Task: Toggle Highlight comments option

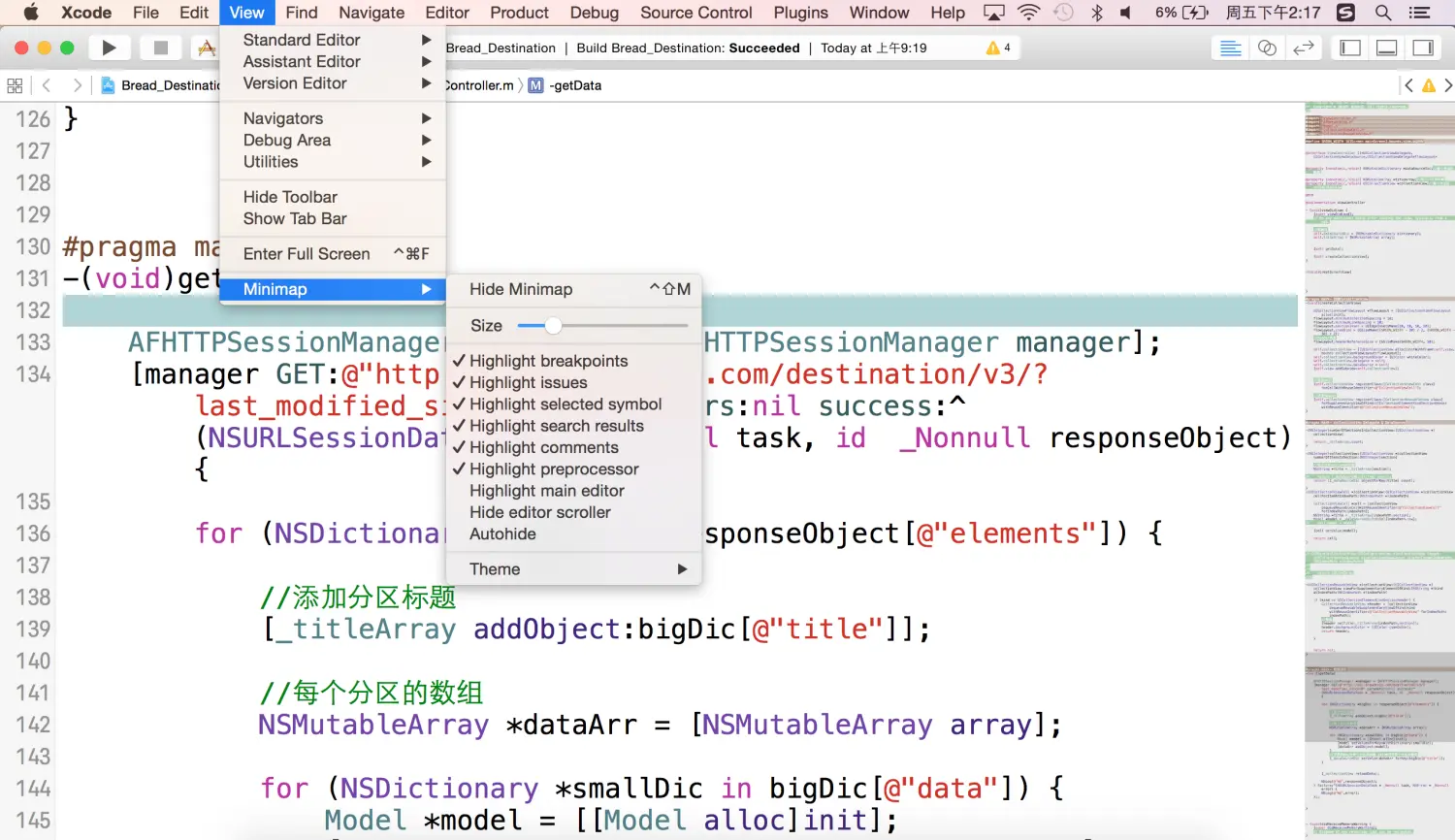Action: [x=573, y=447]
